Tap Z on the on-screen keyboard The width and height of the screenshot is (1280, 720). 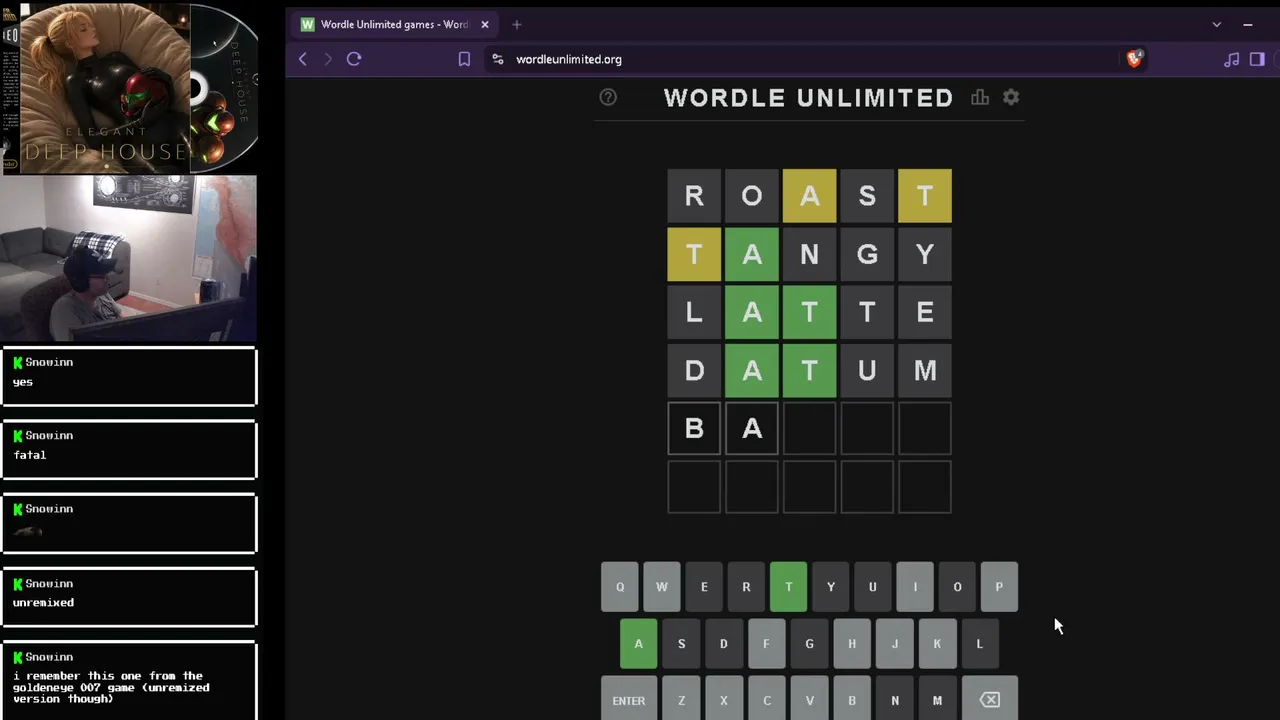pyautogui.click(x=682, y=700)
